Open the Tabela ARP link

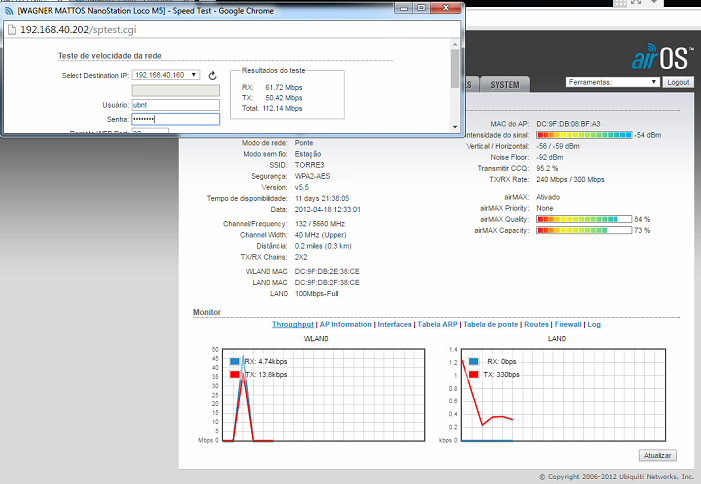click(x=438, y=324)
